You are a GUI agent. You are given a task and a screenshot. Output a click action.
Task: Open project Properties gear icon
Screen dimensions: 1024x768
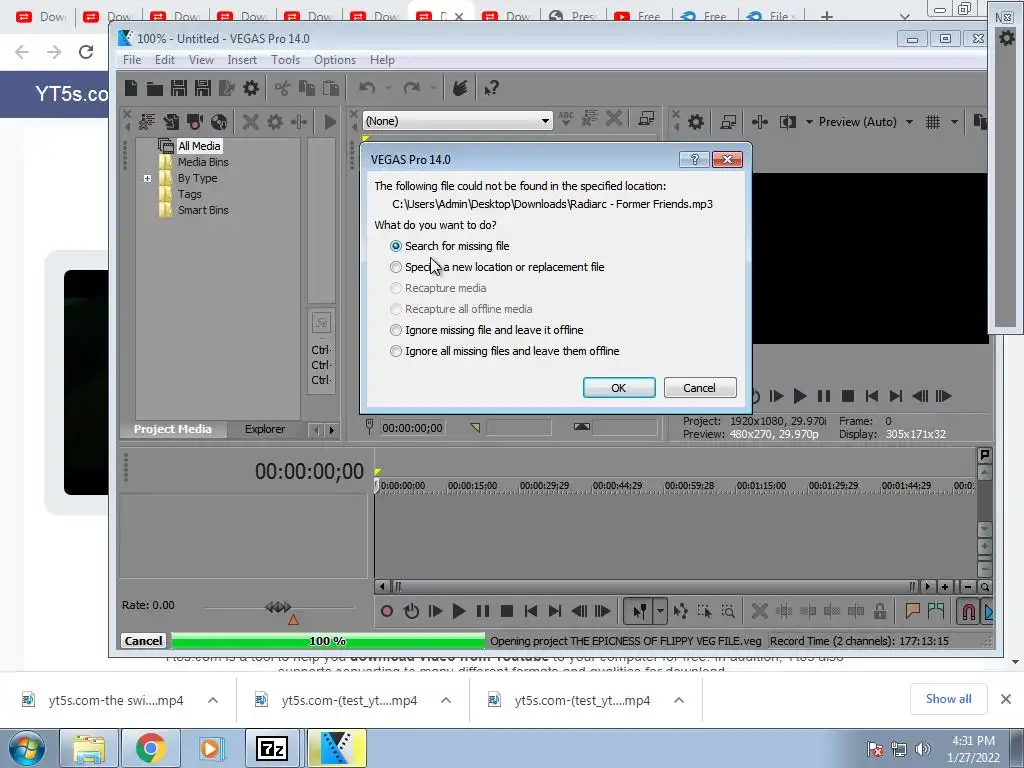(x=251, y=88)
